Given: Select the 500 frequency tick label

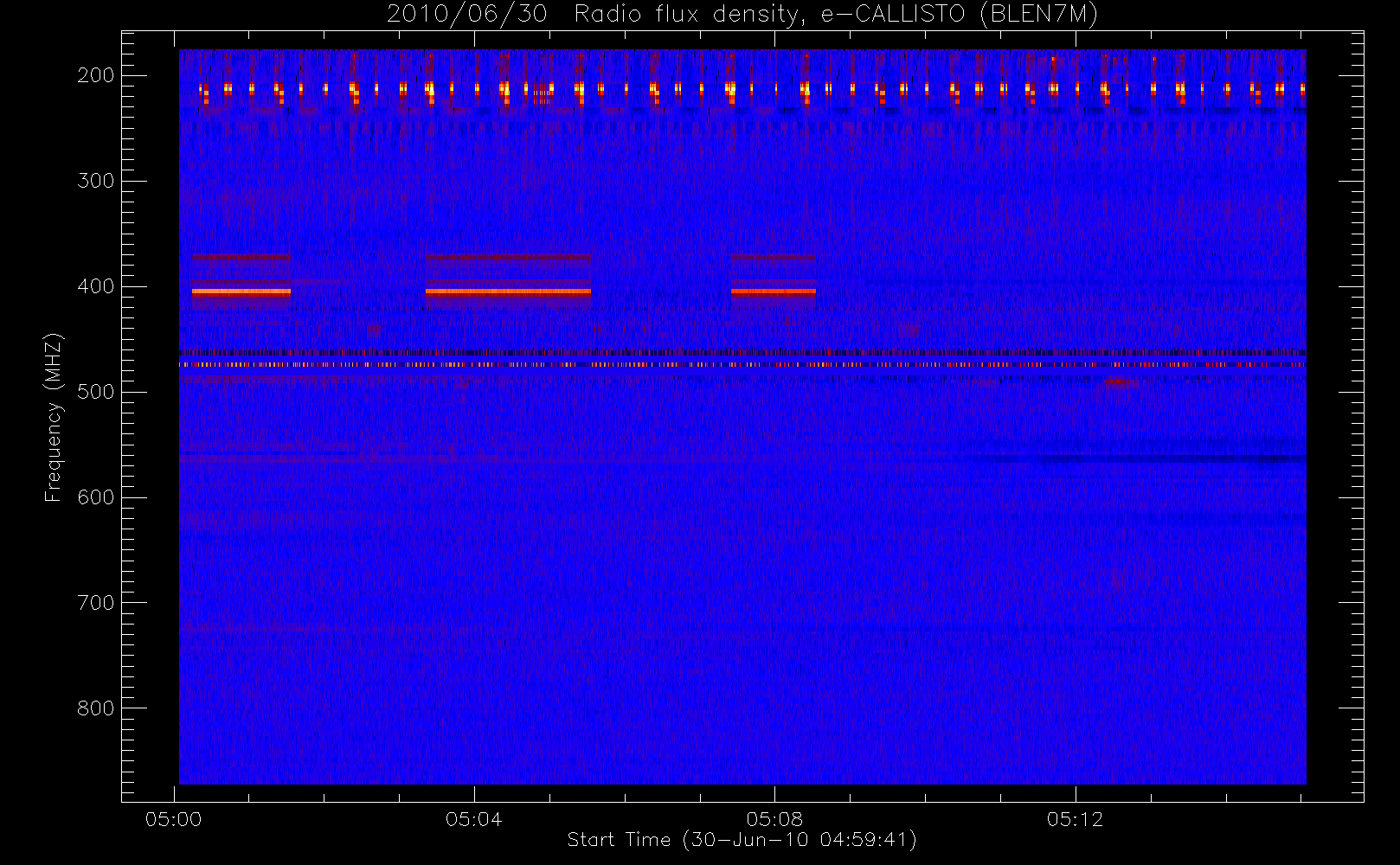Looking at the screenshot, I should click(96, 392).
